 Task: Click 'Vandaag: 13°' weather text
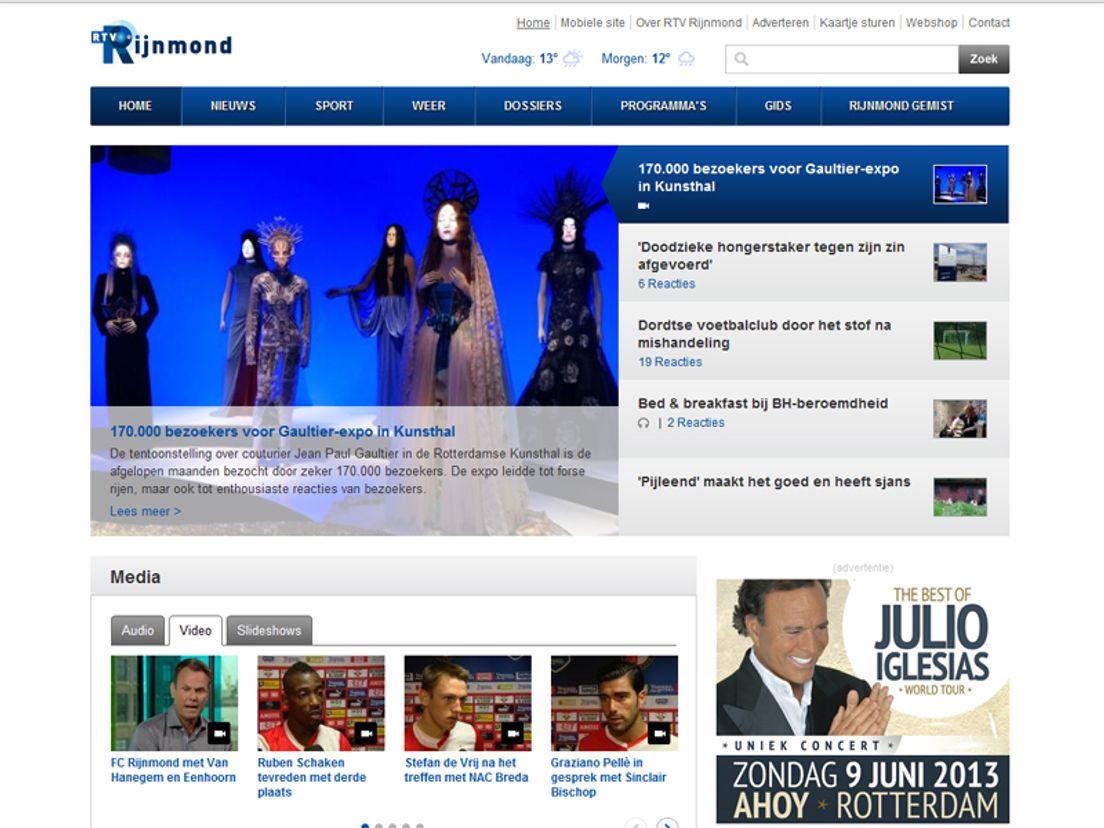520,59
